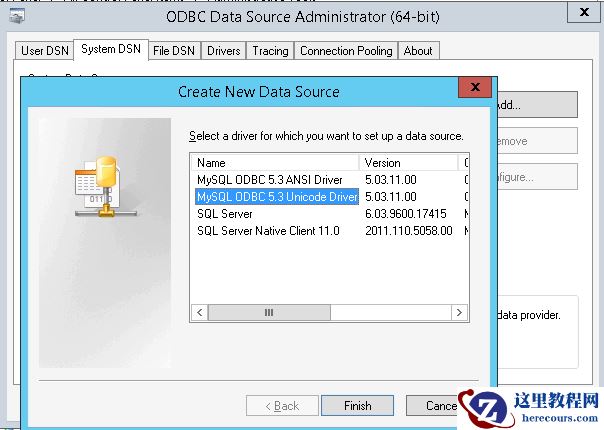Viewport: 604px width, 430px height.
Task: Click the data source wizard illustration
Action: click(105, 185)
